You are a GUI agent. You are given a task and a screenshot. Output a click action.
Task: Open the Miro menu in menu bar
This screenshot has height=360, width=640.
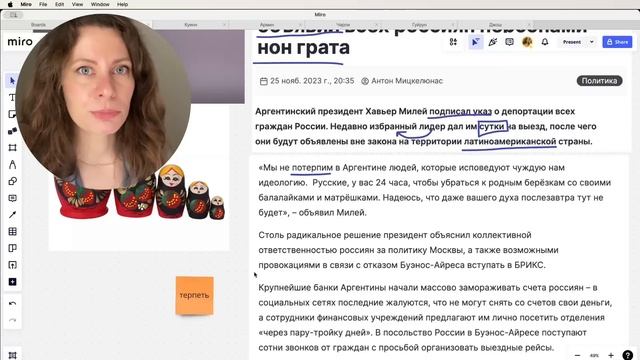coord(26,4)
